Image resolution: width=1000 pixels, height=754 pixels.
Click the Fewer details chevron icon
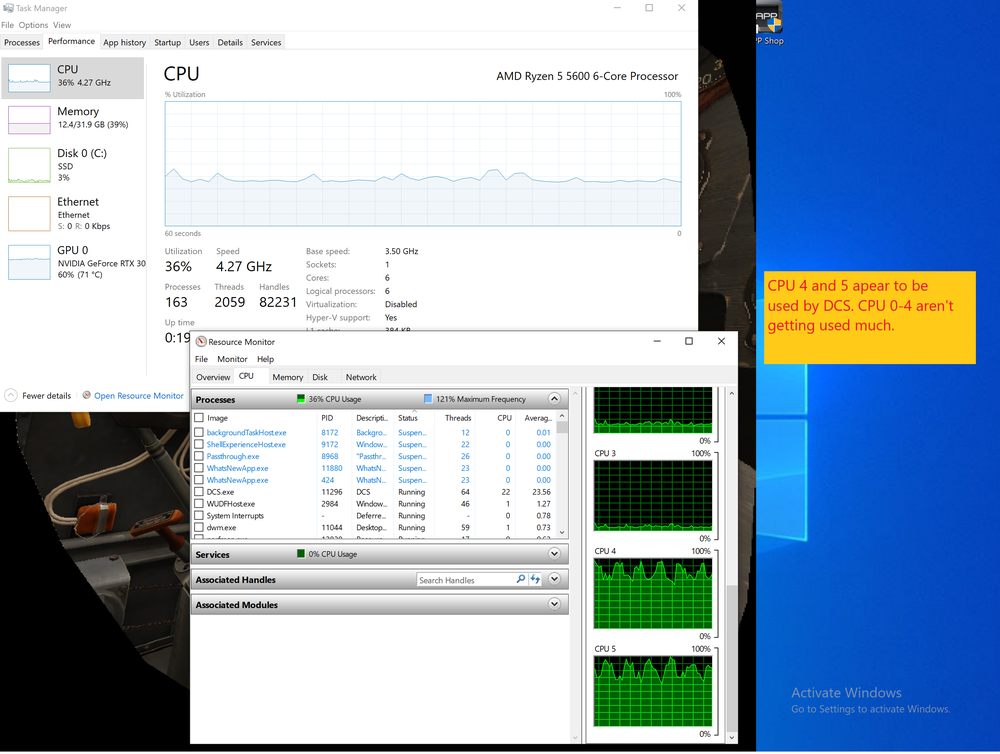coord(11,395)
